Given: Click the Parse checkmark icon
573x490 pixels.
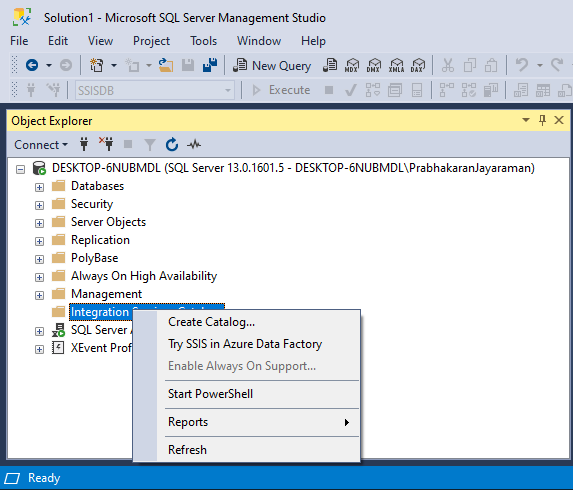Looking at the screenshot, I should point(351,90).
